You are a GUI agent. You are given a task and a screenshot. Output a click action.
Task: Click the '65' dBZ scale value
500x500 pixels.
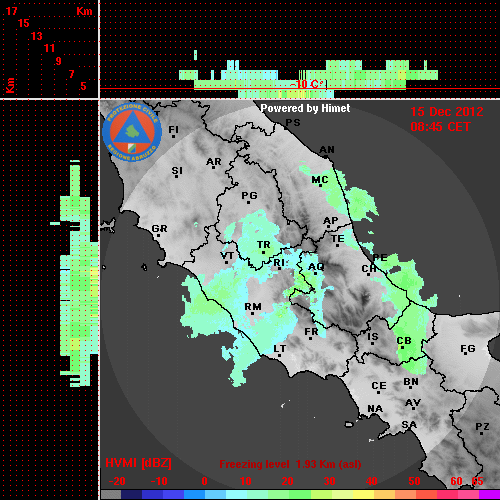(477, 481)
